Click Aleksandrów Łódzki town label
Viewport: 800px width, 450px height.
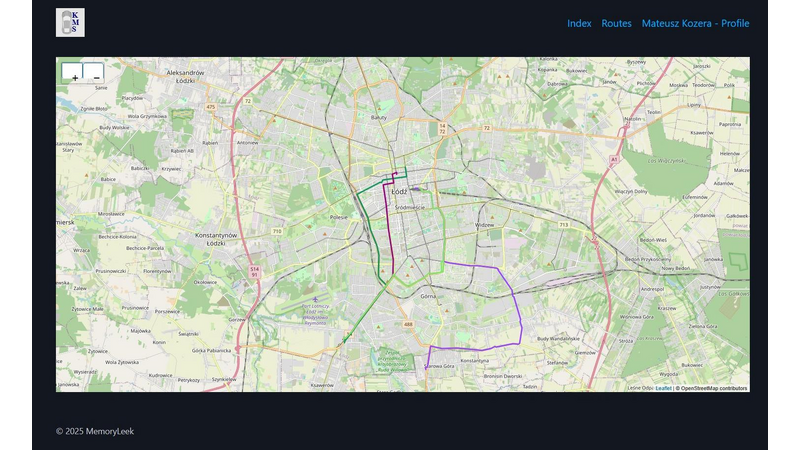coord(185,77)
